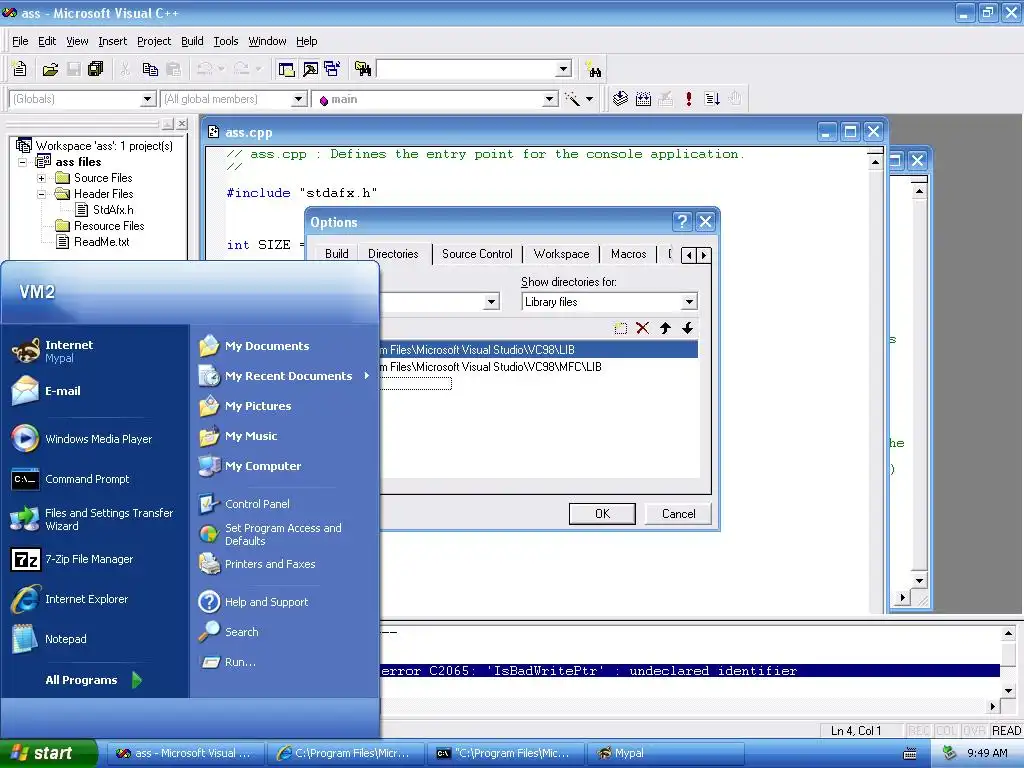Viewport: 1024px width, 768px height.
Task: Switch to Mypal taskbar button
Action: (x=665, y=753)
